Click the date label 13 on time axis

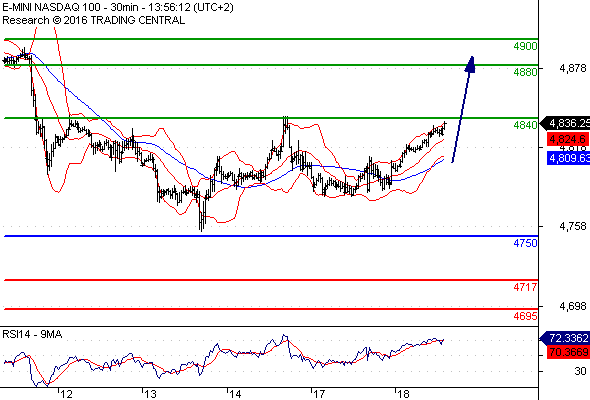150,394
